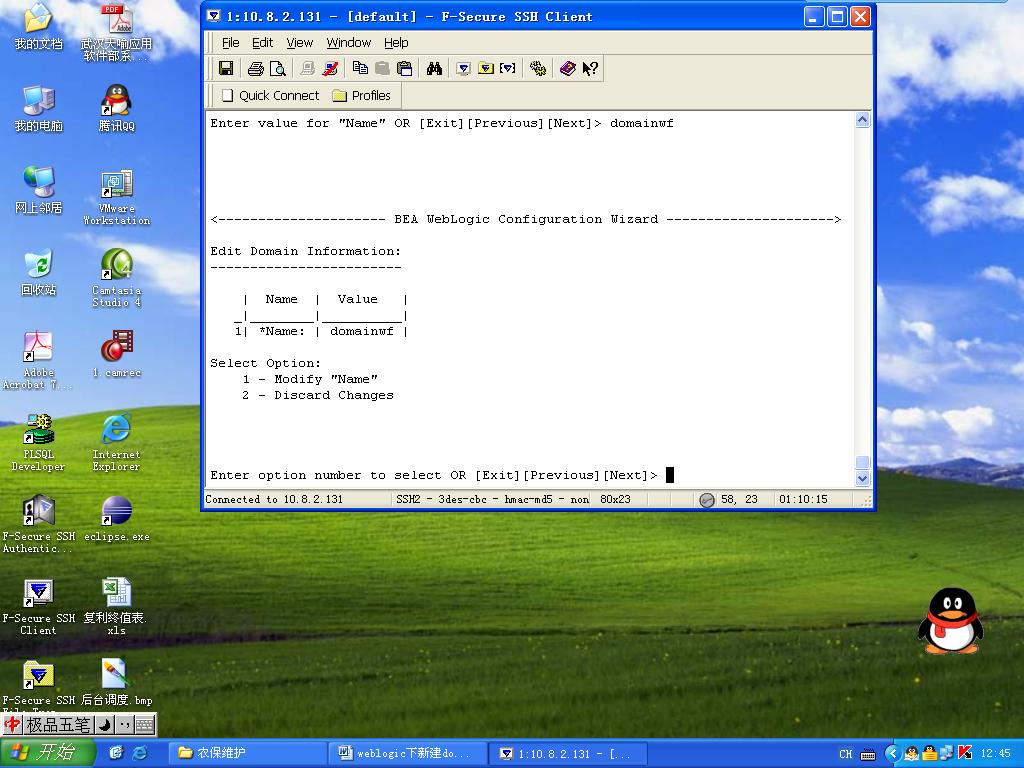Click the Paste clipboard icon
The height and width of the screenshot is (768, 1024).
point(404,69)
